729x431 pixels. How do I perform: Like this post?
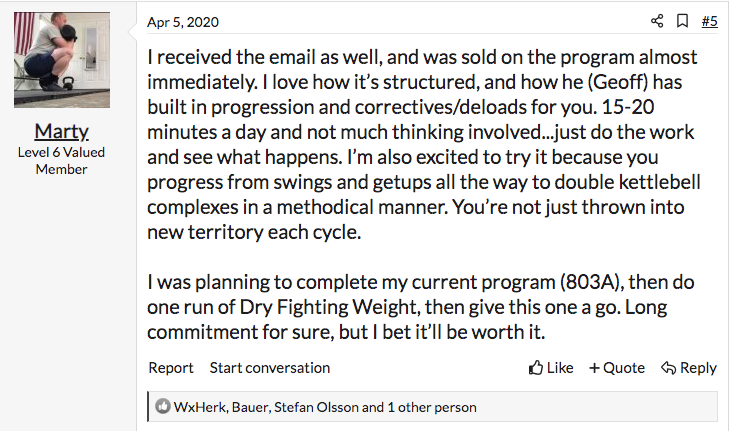point(552,368)
